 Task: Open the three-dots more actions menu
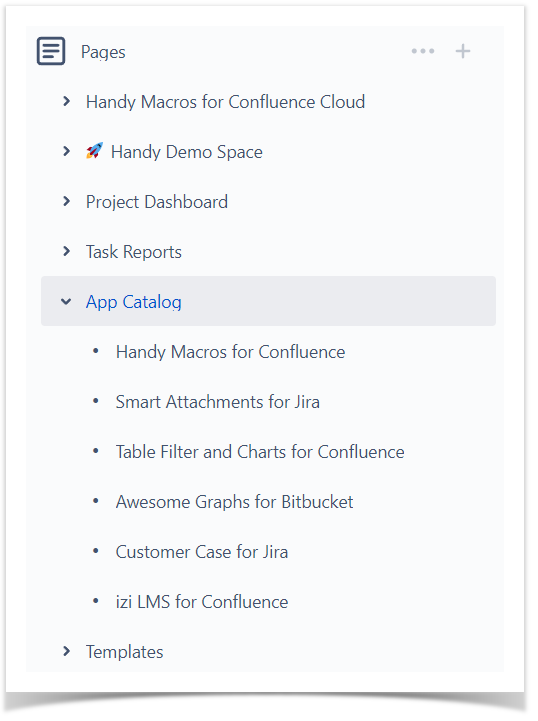point(423,51)
